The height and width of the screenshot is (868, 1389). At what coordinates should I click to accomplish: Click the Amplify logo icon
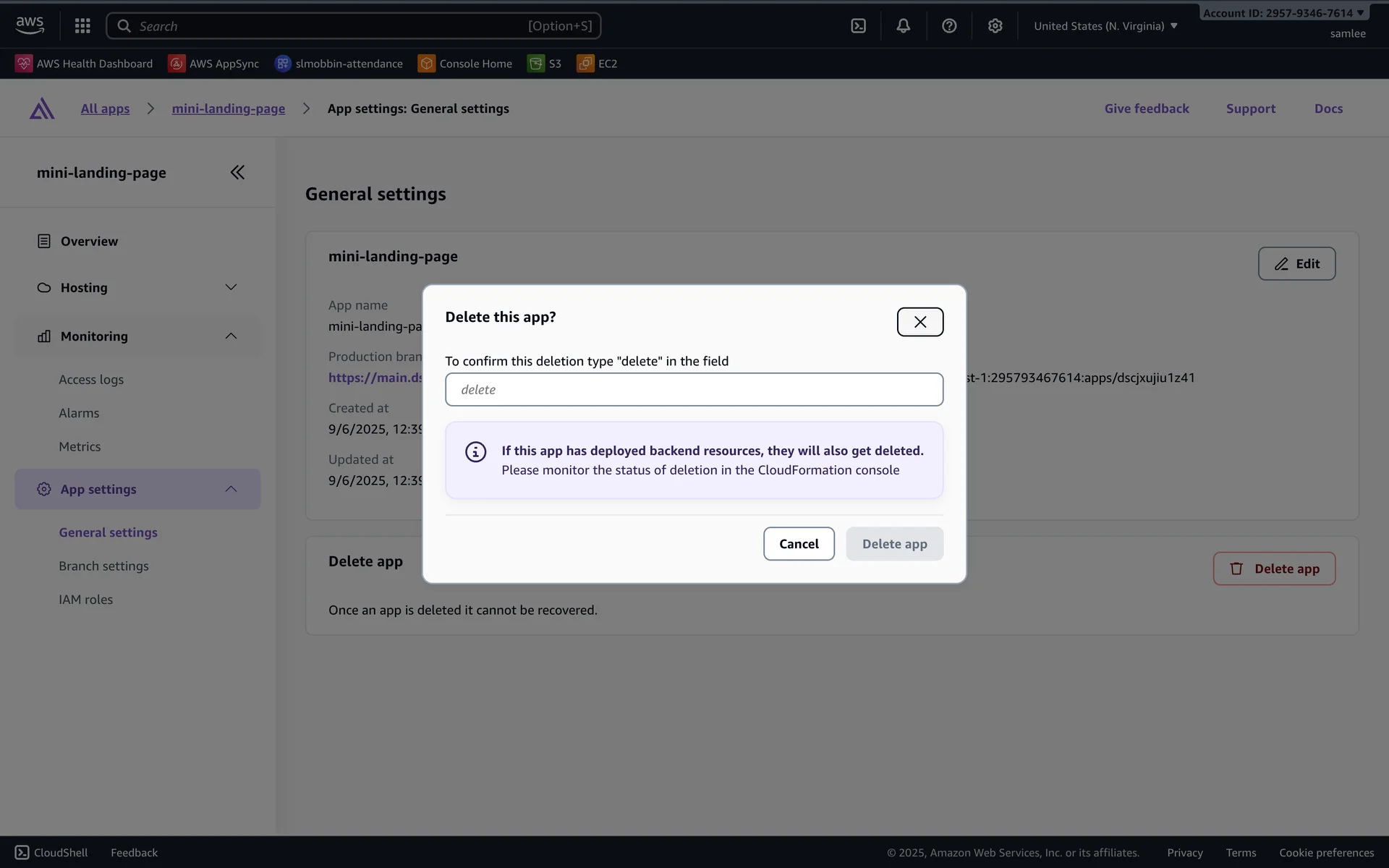click(x=42, y=109)
